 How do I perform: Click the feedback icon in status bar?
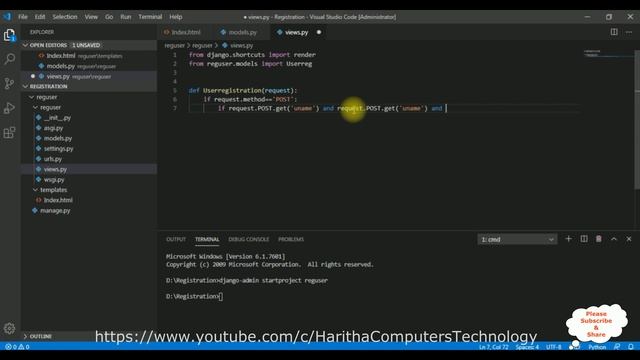[x=617, y=347]
